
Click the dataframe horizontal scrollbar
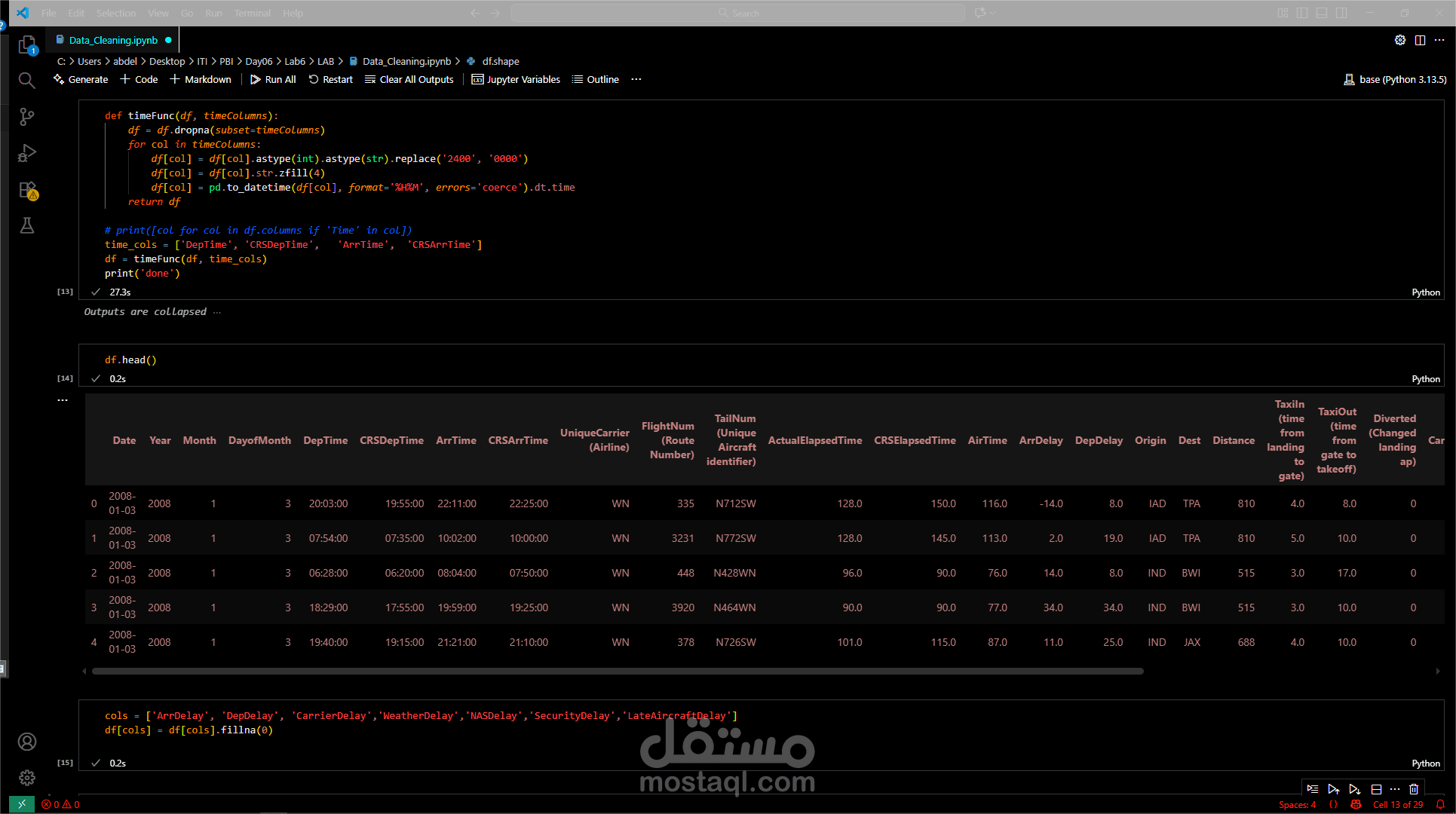pyautogui.click(x=617, y=671)
